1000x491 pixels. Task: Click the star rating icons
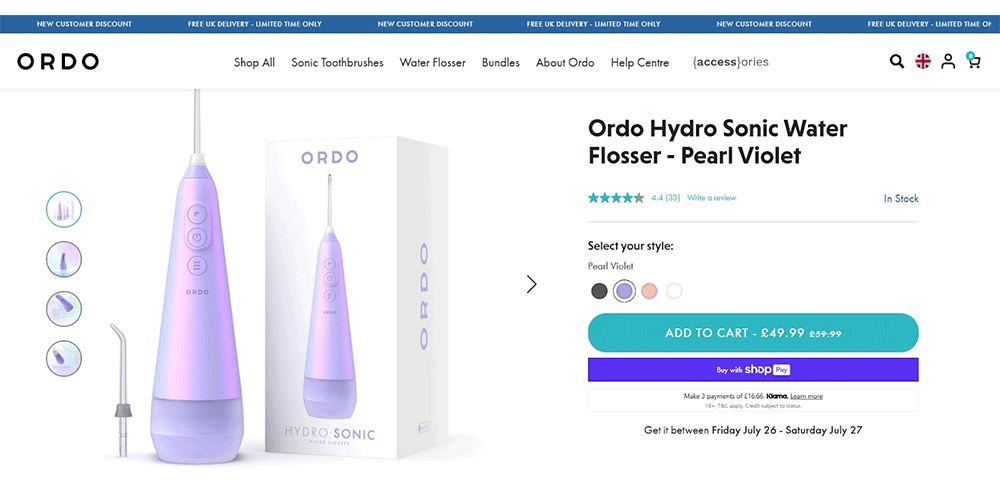[x=616, y=198]
